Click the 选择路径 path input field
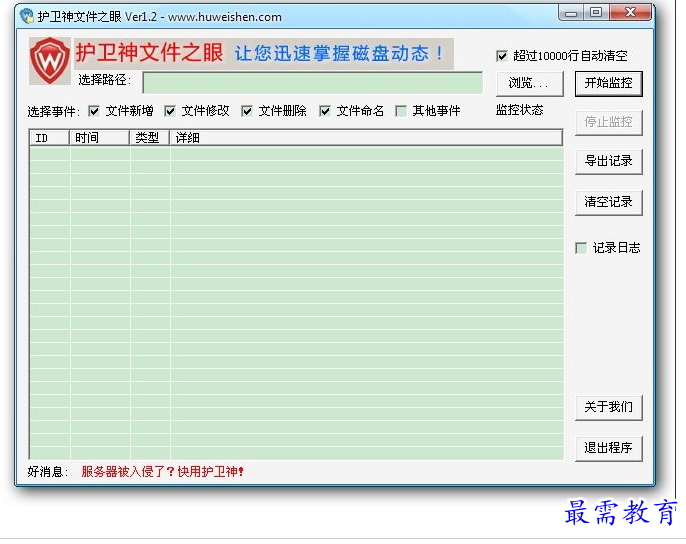The image size is (686, 544). coord(312,83)
